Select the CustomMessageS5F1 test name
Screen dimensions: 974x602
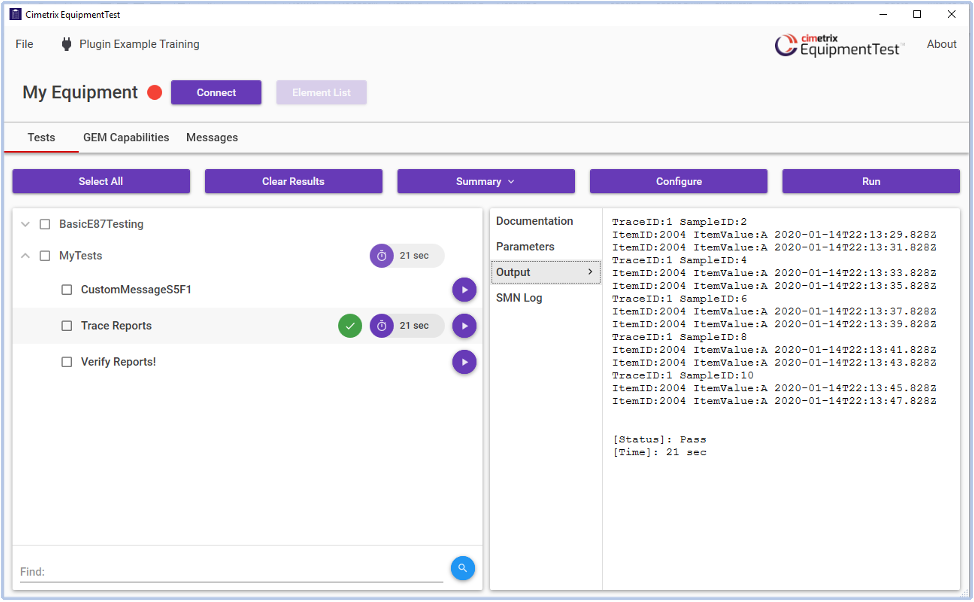tap(136, 290)
